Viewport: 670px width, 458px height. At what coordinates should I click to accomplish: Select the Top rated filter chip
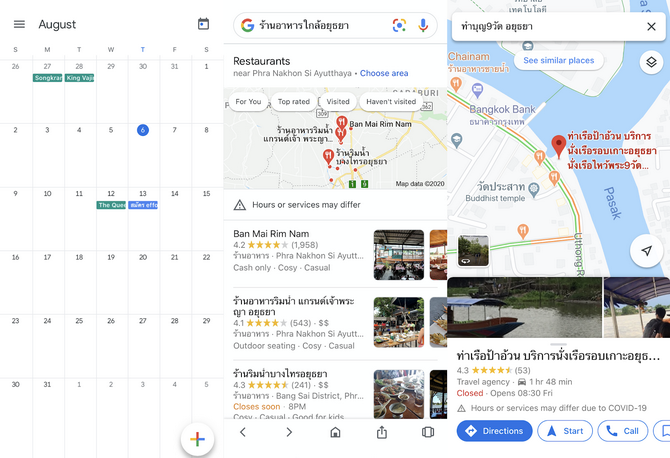pyautogui.click(x=294, y=102)
